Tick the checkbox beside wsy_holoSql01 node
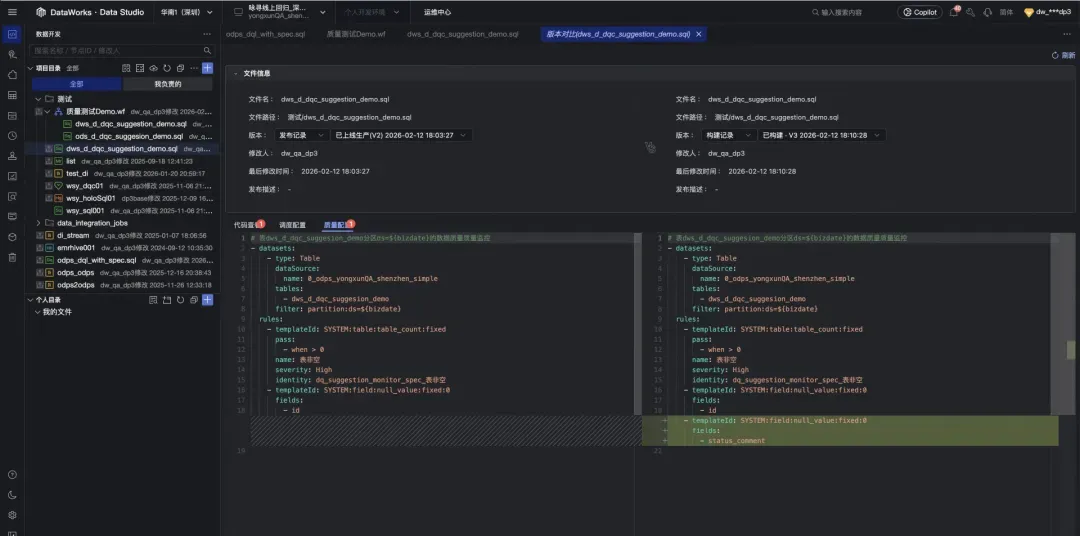The image size is (1080, 536). click(49, 198)
